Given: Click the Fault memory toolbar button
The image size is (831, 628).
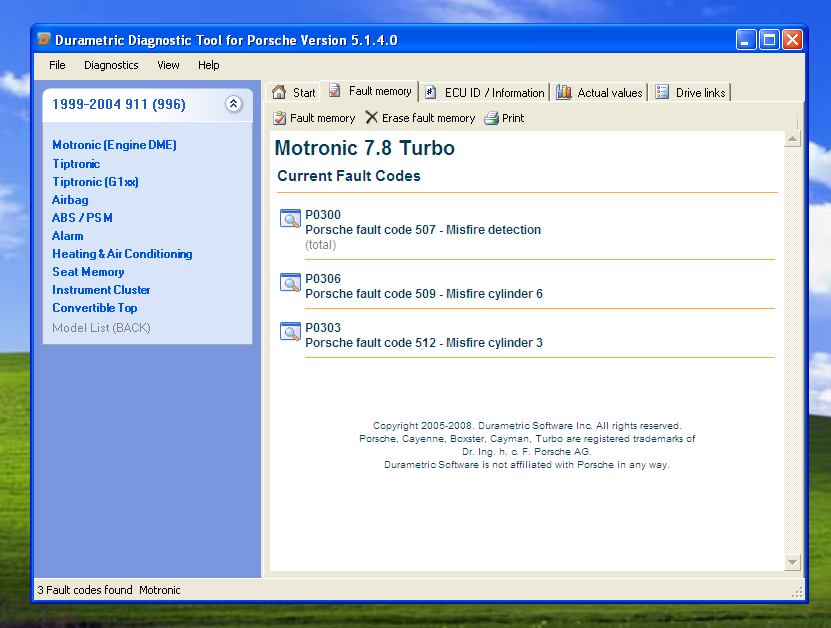Looking at the screenshot, I should tap(314, 118).
